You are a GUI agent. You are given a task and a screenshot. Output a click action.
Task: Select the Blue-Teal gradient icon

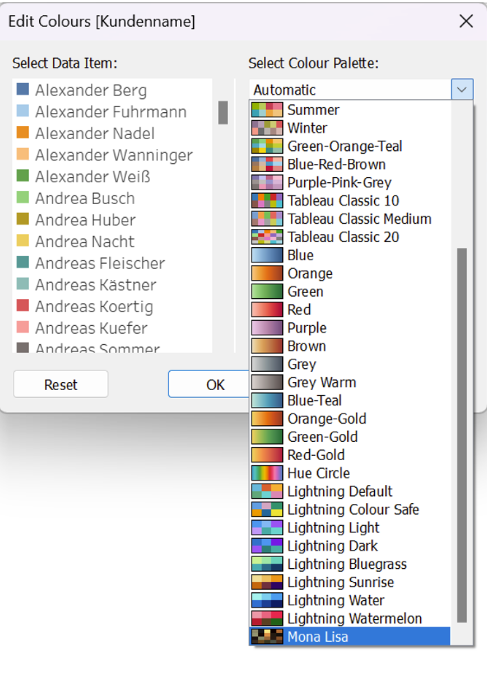267,400
